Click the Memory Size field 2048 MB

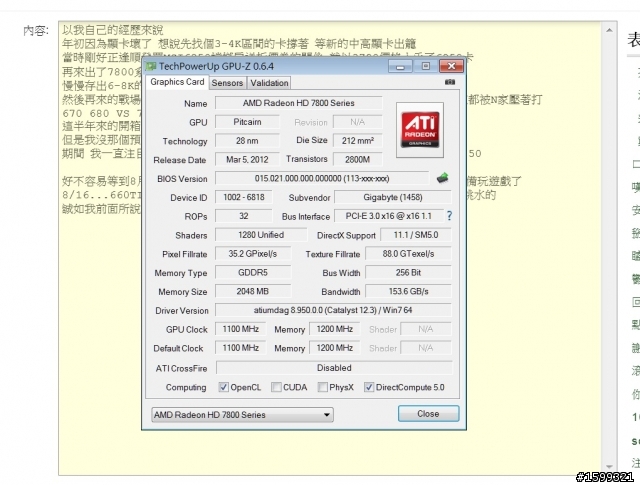click(253, 291)
